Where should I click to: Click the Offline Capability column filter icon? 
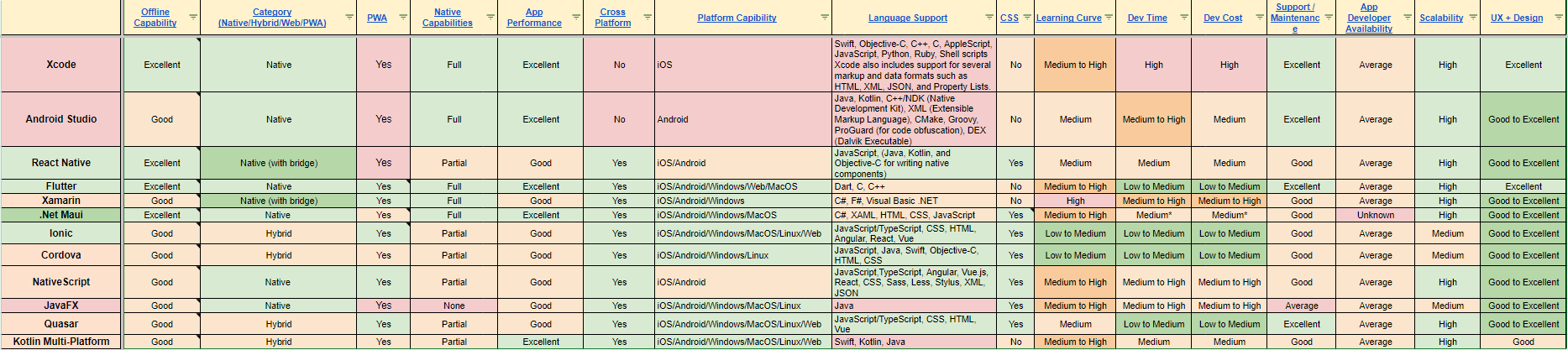pos(193,18)
